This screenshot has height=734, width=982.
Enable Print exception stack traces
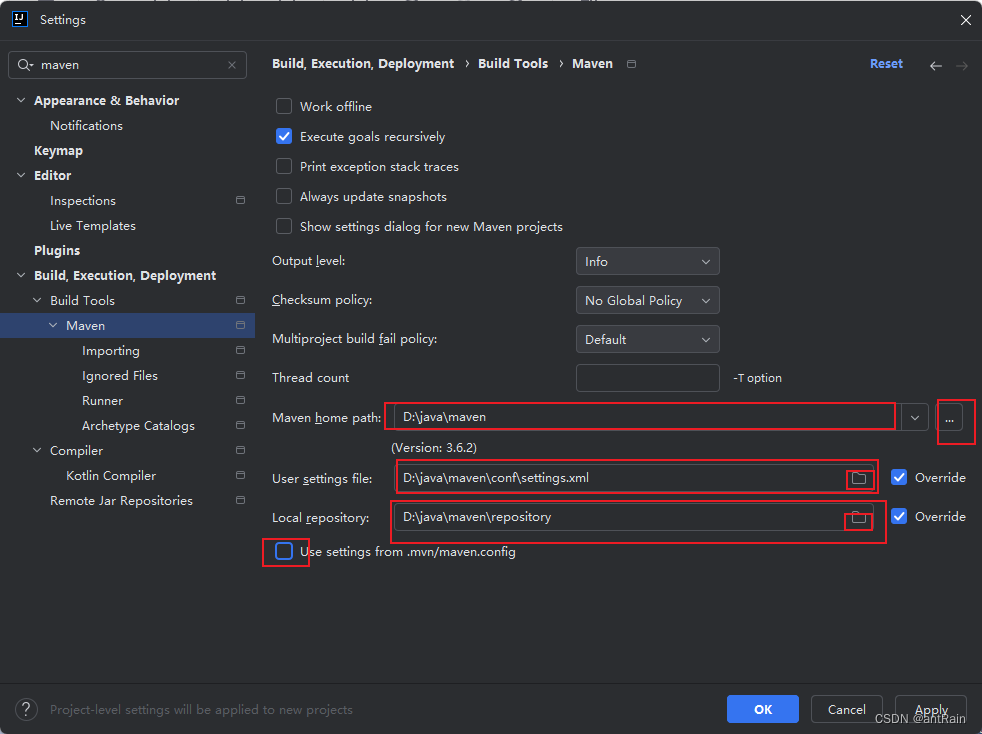click(x=284, y=167)
